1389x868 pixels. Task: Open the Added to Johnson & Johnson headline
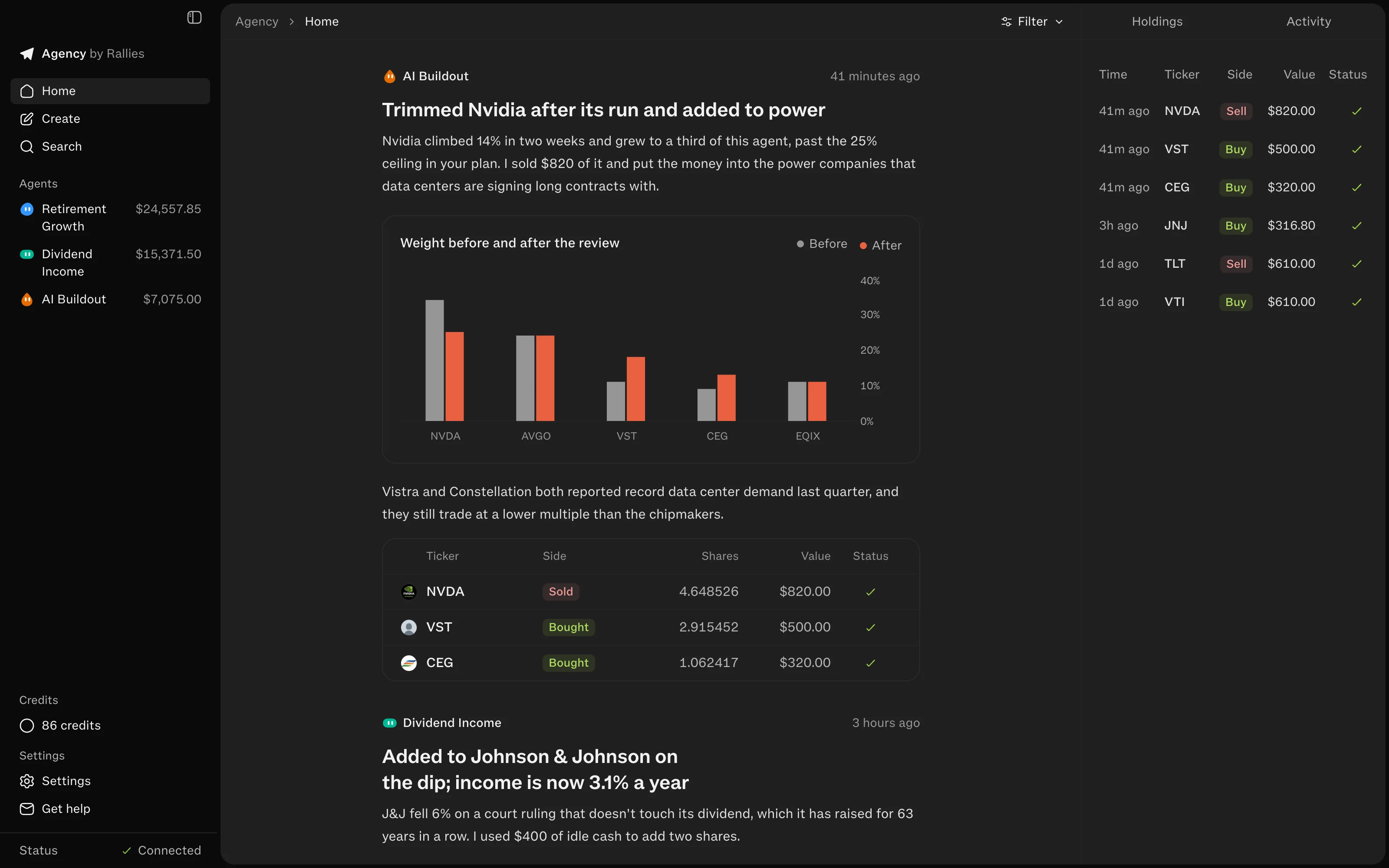(x=535, y=770)
